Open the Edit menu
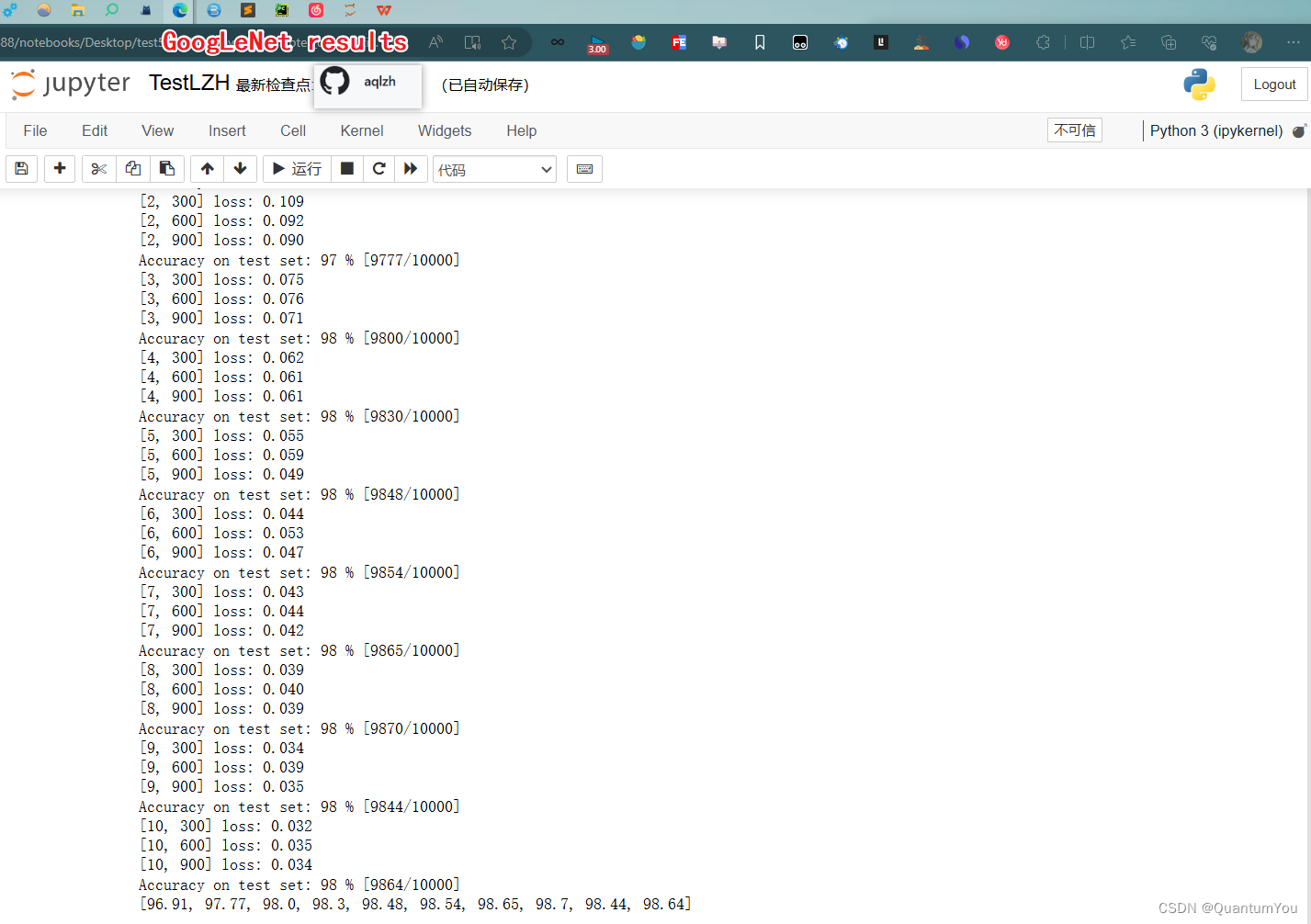The height and width of the screenshot is (924, 1311). [95, 131]
